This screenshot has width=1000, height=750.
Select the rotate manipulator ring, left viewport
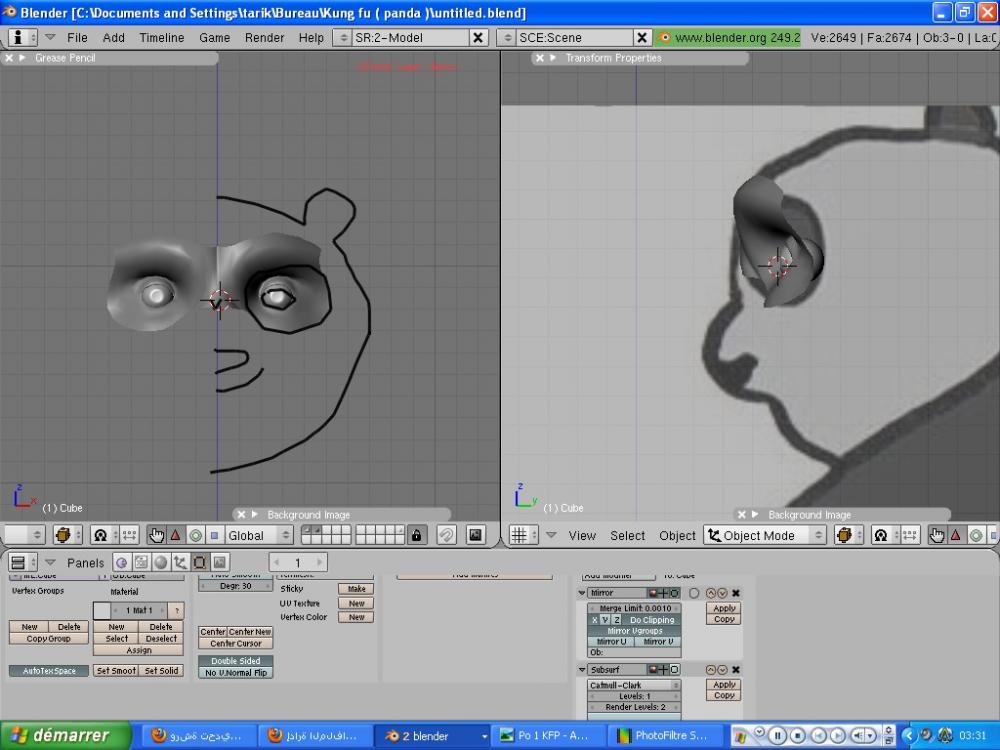pyautogui.click(x=195, y=535)
